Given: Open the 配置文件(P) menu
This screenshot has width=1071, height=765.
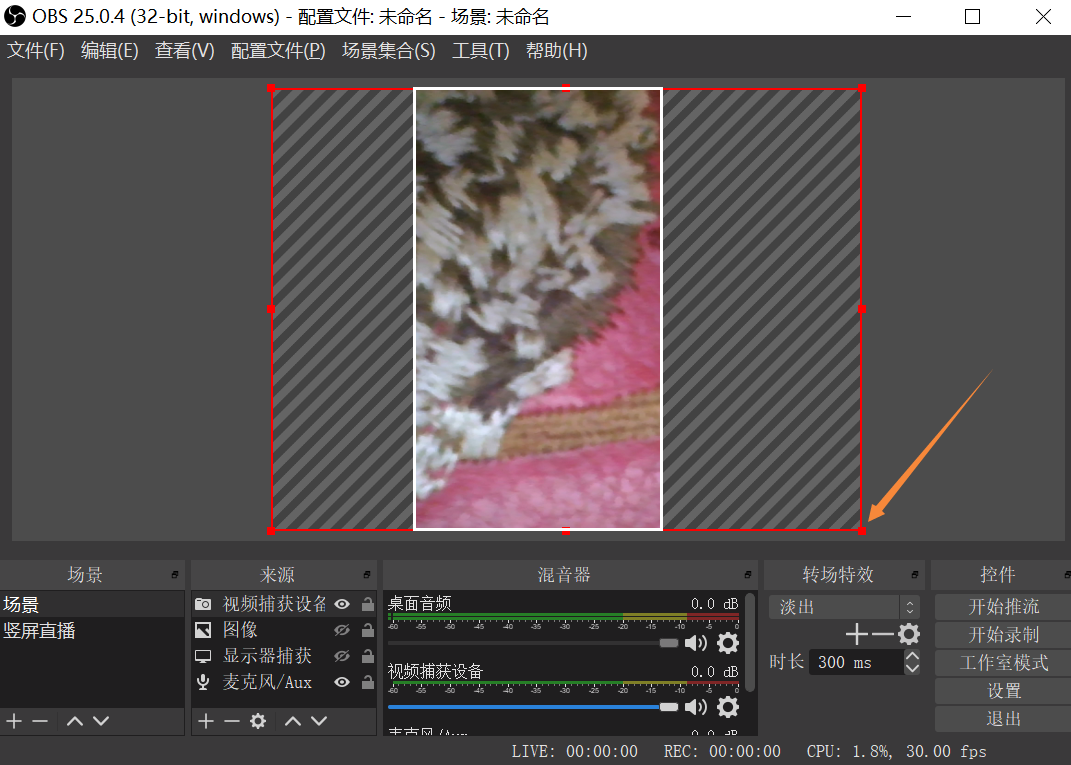Looking at the screenshot, I should (278, 51).
